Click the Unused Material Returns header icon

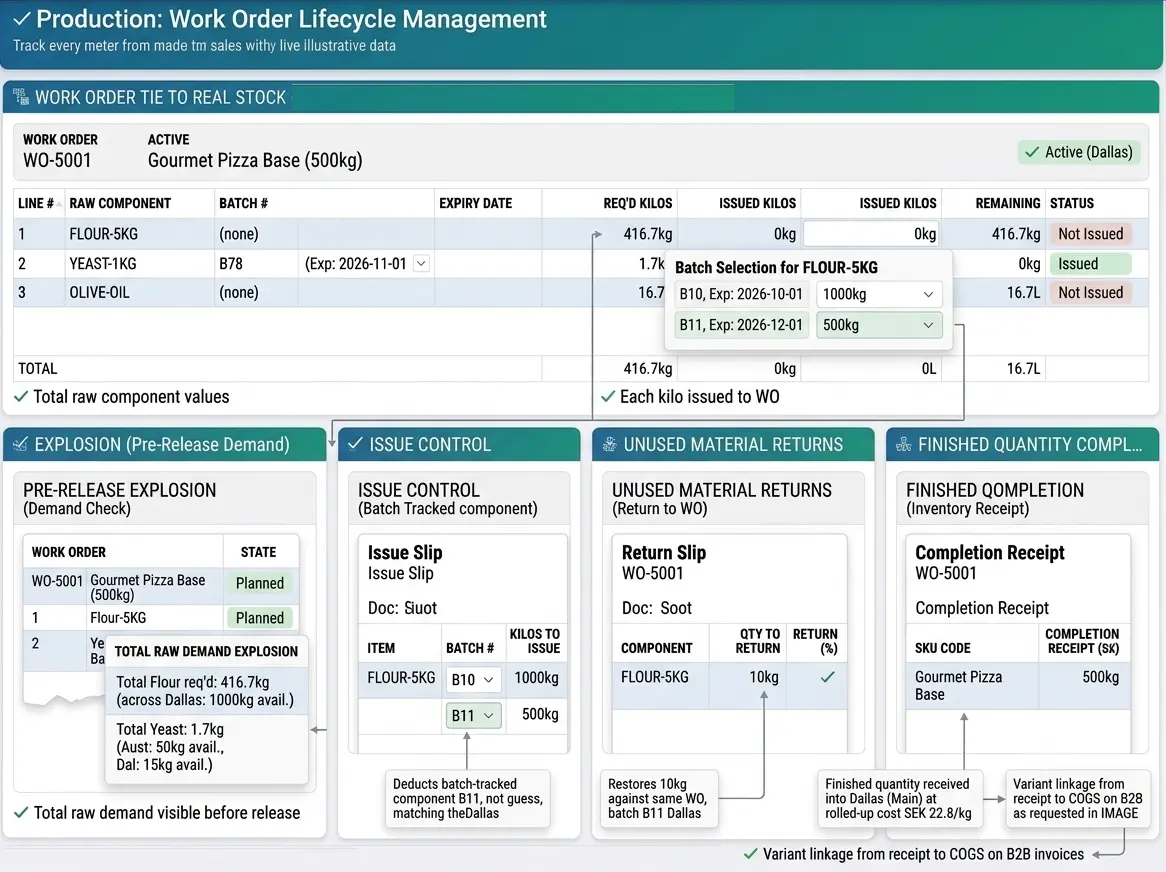610,445
